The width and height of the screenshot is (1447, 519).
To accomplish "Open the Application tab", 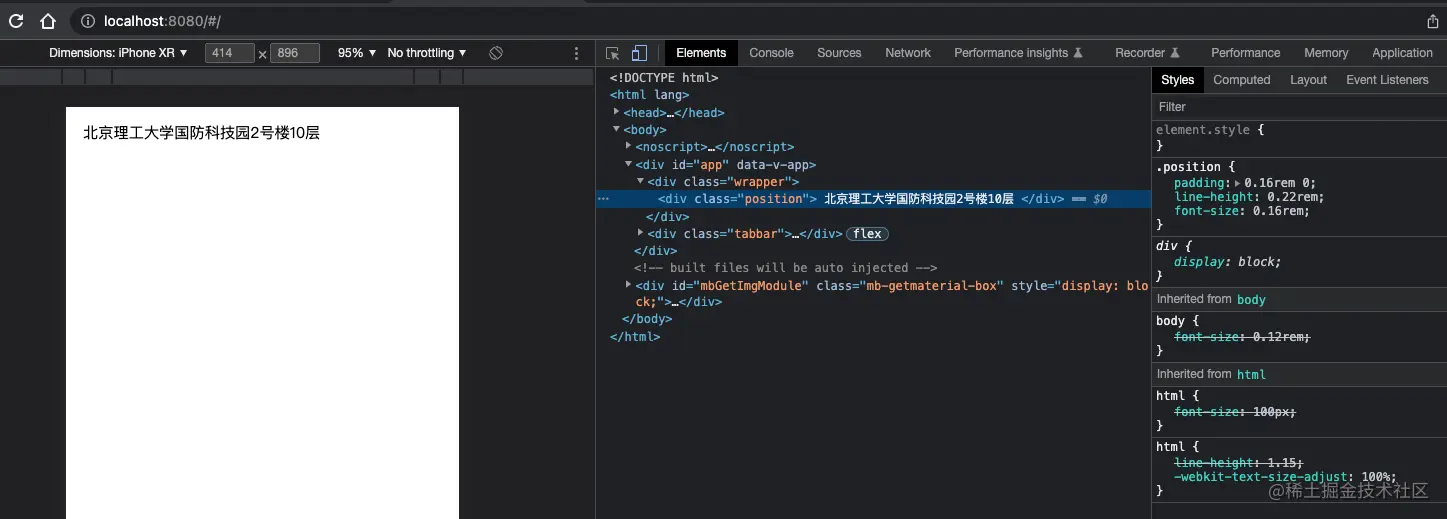I will (1402, 53).
